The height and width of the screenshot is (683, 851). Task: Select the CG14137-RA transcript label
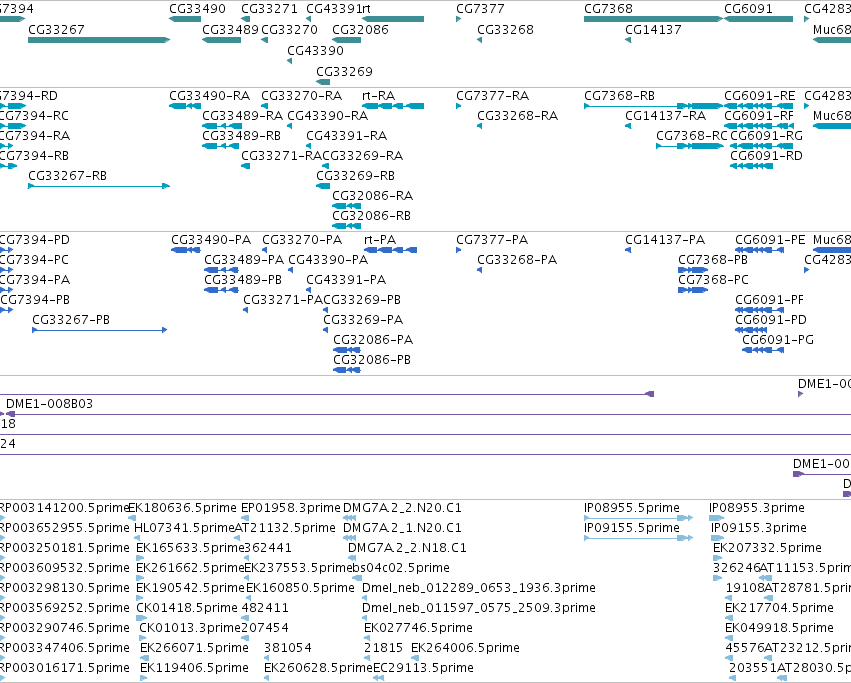tap(666, 116)
